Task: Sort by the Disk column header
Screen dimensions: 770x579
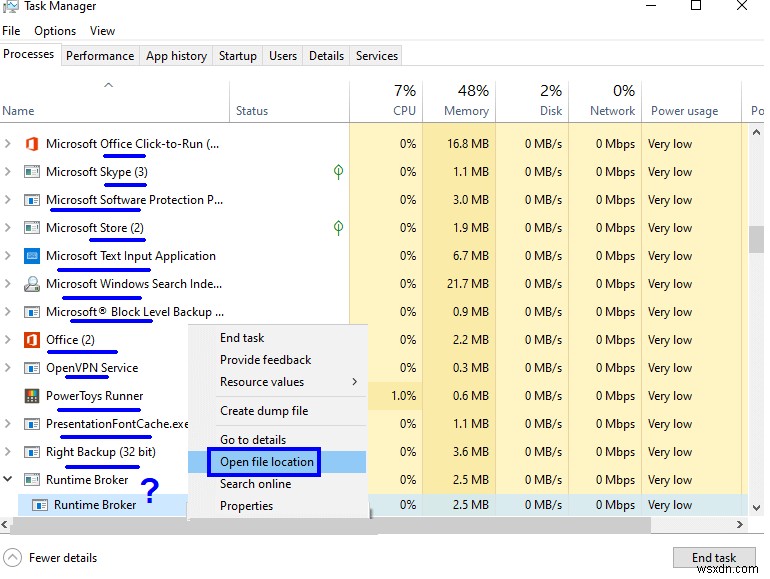Action: [532, 102]
